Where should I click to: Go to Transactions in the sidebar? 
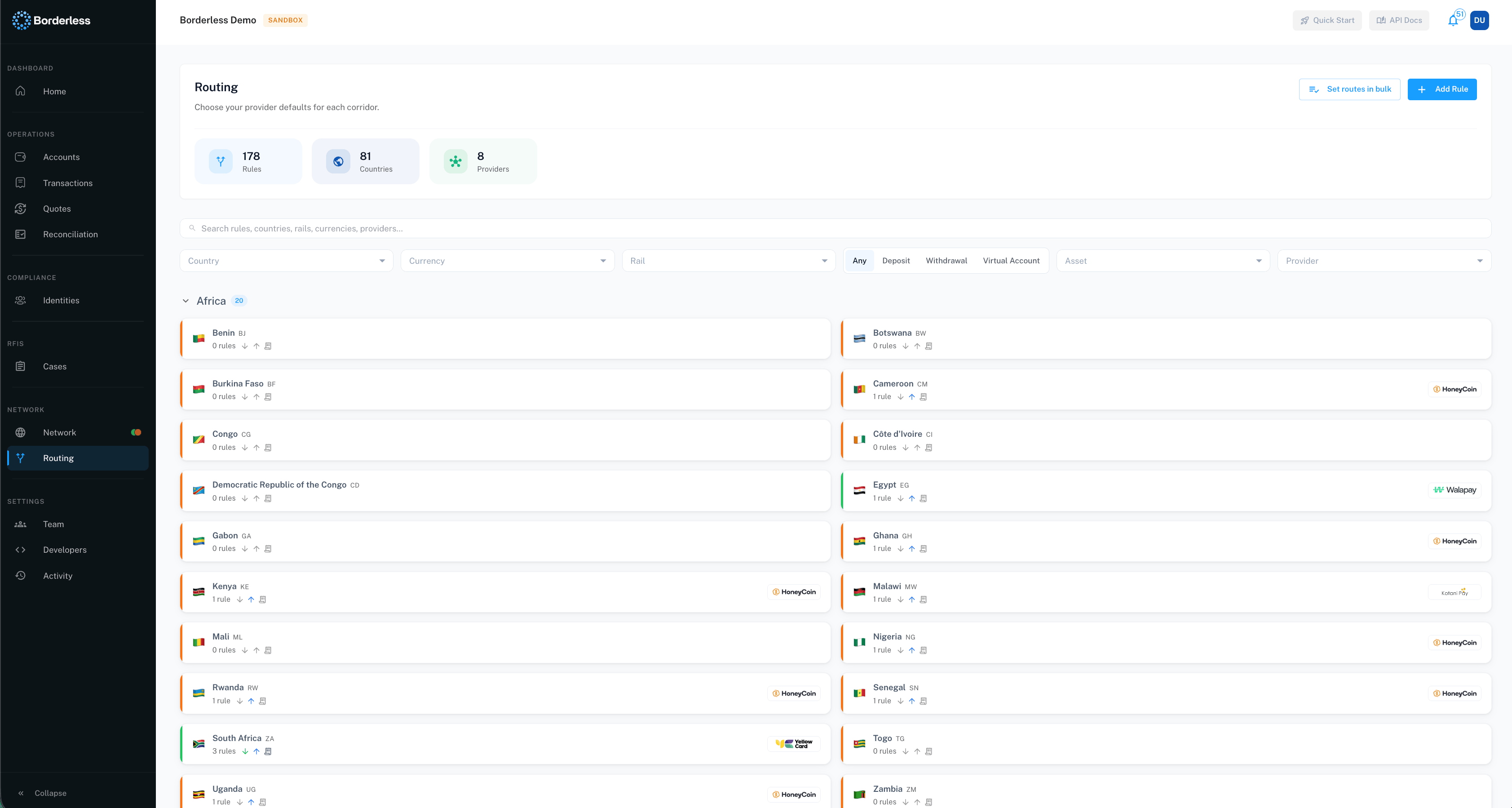[77, 182]
